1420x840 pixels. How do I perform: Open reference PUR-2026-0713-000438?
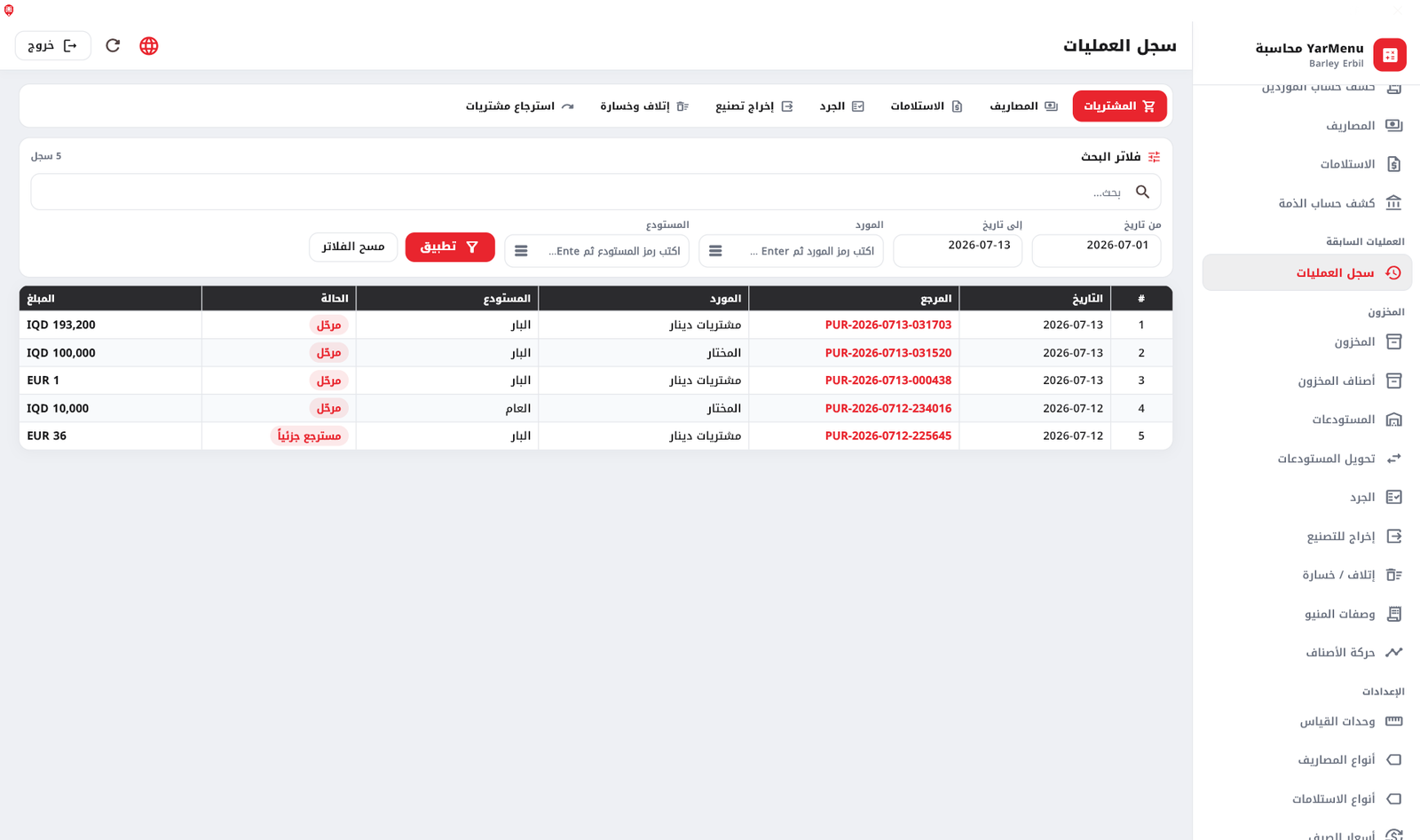click(x=887, y=381)
